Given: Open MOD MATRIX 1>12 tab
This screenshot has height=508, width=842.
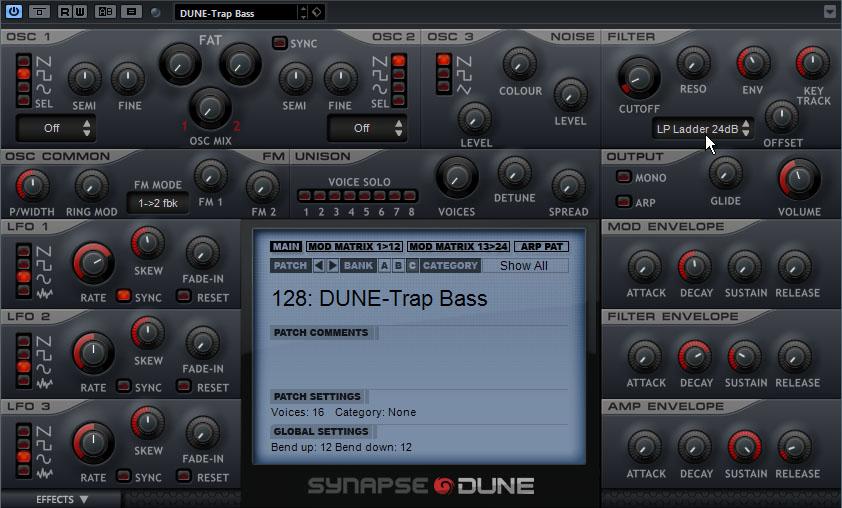Looking at the screenshot, I should click(354, 246).
